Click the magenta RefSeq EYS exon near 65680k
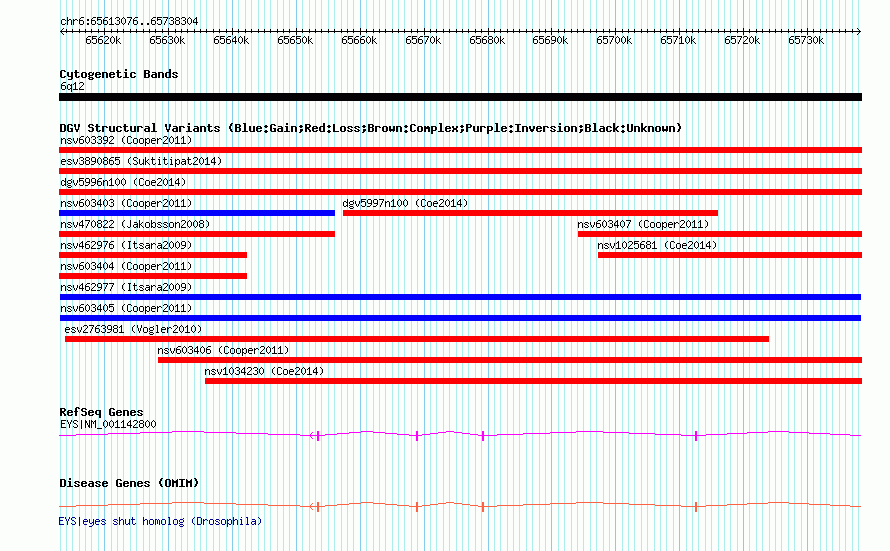The image size is (890, 551). point(483,436)
